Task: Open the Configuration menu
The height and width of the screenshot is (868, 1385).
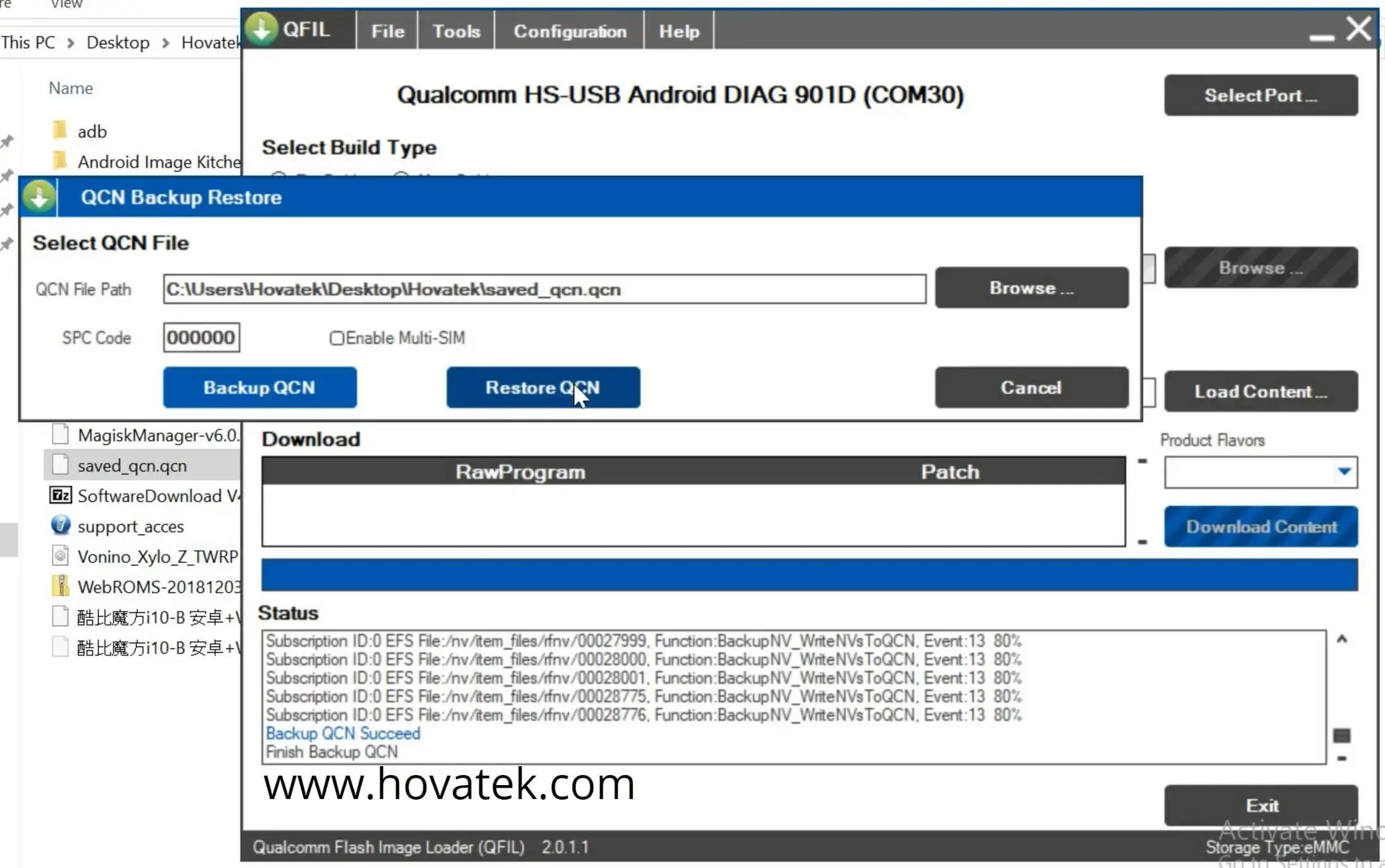Action: pos(568,30)
